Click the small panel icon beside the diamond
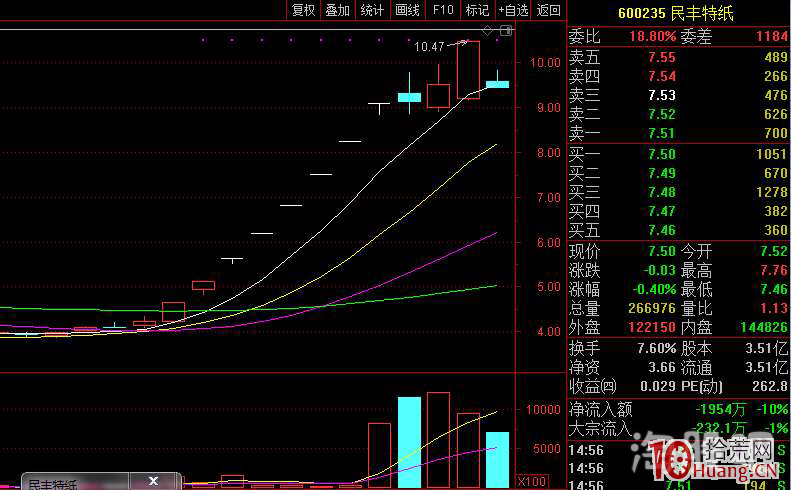Viewport: 791px width, 490px height. [506, 31]
